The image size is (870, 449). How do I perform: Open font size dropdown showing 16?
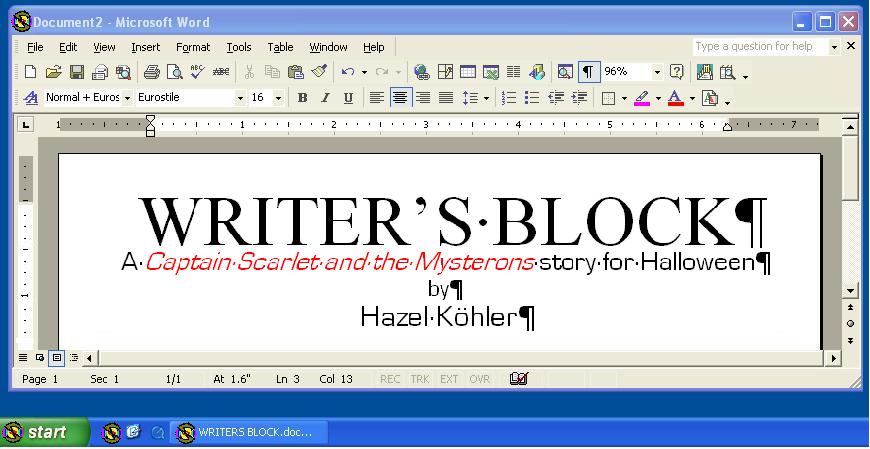tap(279, 98)
